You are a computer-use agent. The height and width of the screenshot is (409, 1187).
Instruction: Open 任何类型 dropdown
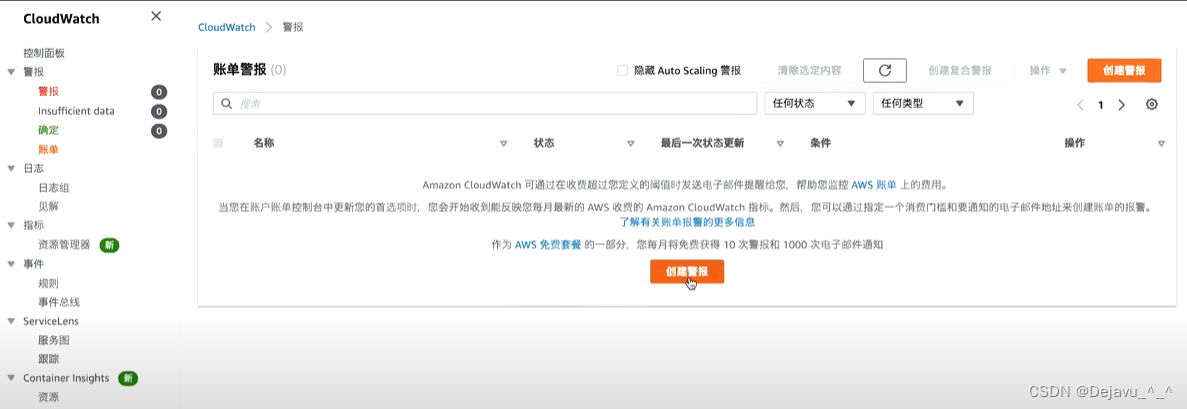tap(923, 104)
